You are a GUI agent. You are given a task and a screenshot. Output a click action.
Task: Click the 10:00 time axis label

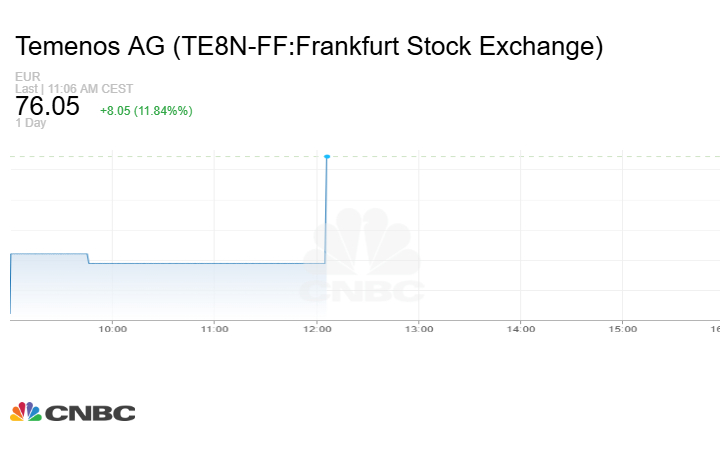(x=112, y=328)
